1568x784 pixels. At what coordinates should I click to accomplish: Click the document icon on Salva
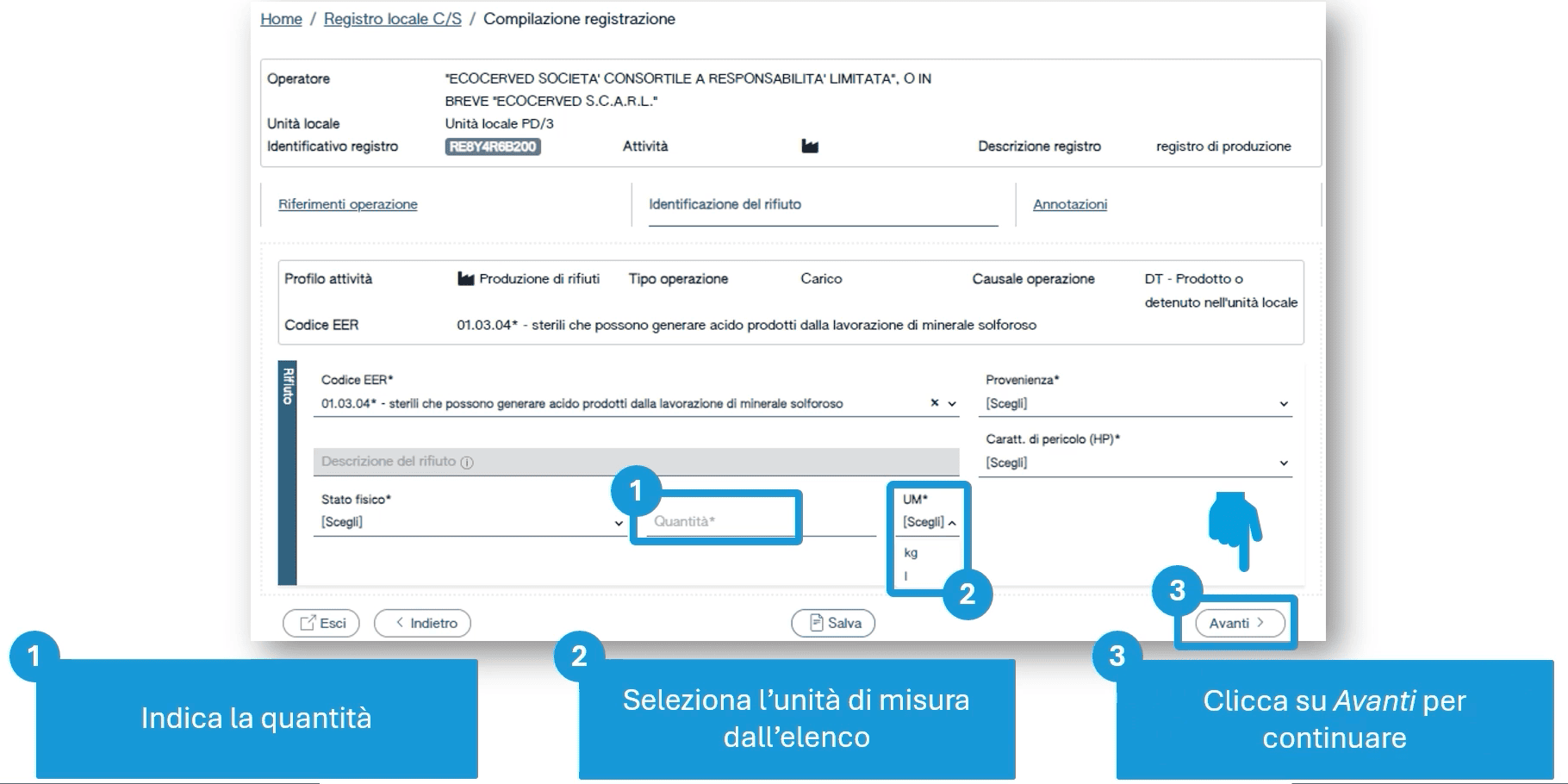[x=816, y=623]
